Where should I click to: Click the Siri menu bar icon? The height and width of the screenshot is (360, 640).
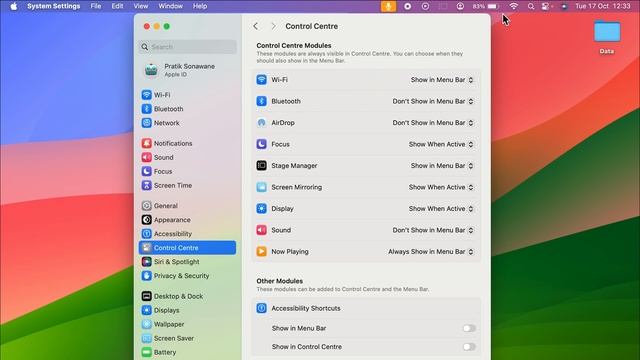564,6
